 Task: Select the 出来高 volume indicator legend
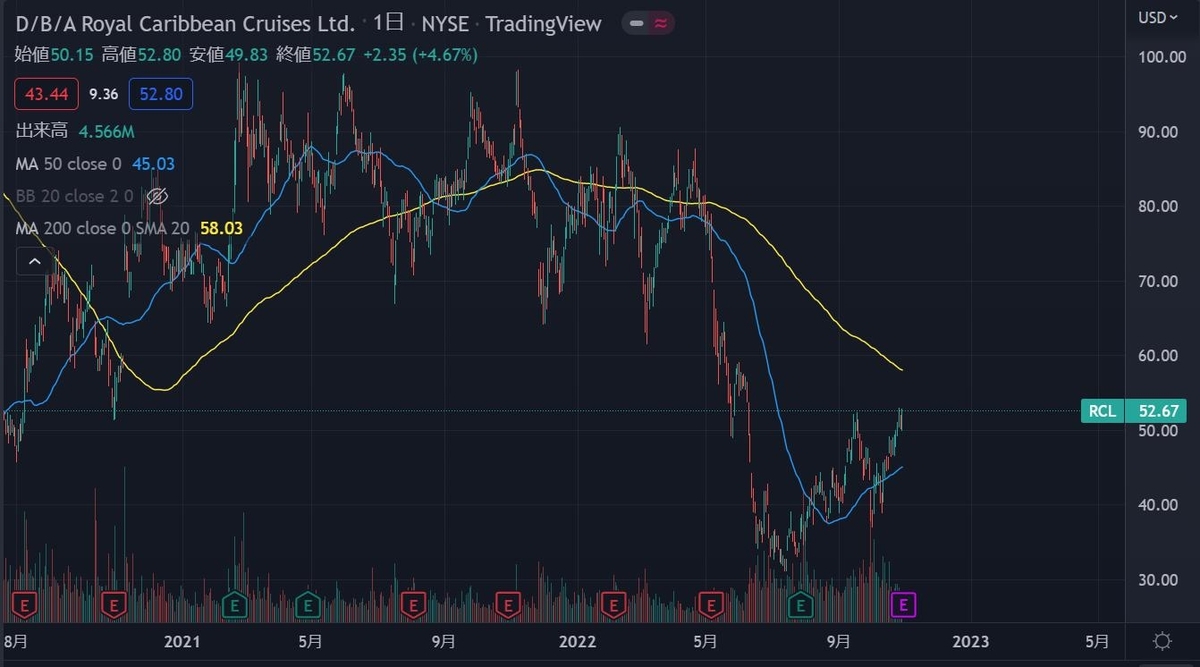(41, 131)
